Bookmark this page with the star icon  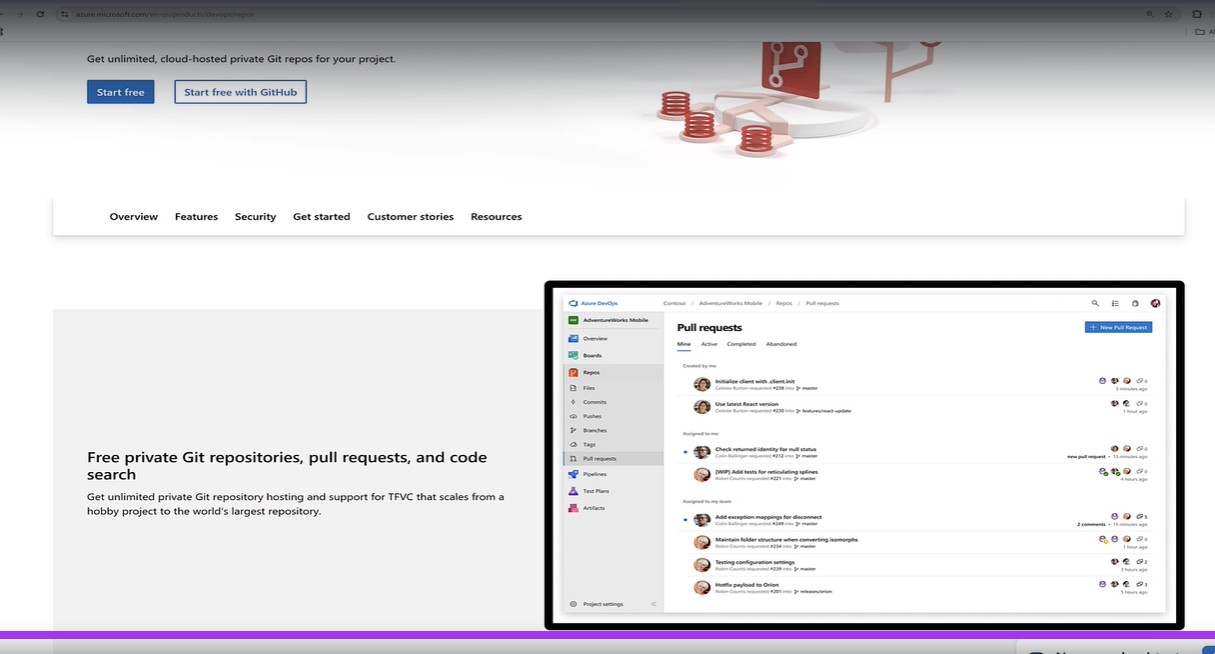[1168, 14]
